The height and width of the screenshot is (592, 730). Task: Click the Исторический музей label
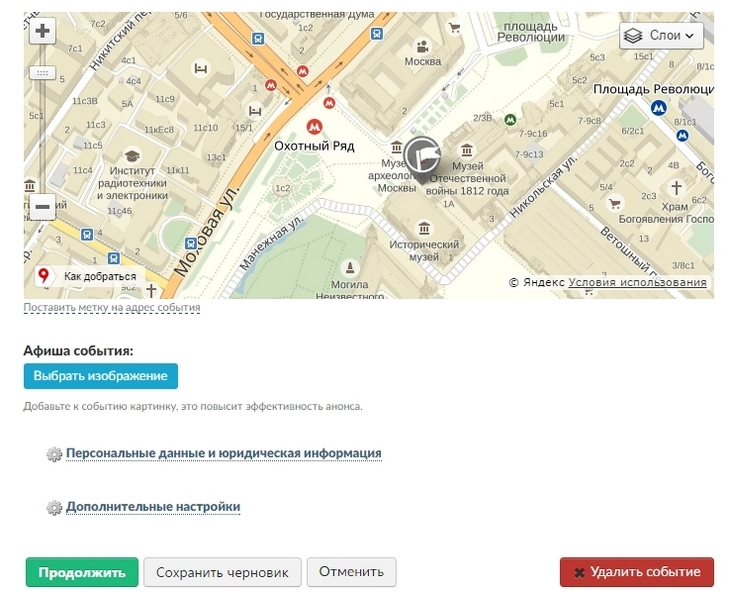424,250
